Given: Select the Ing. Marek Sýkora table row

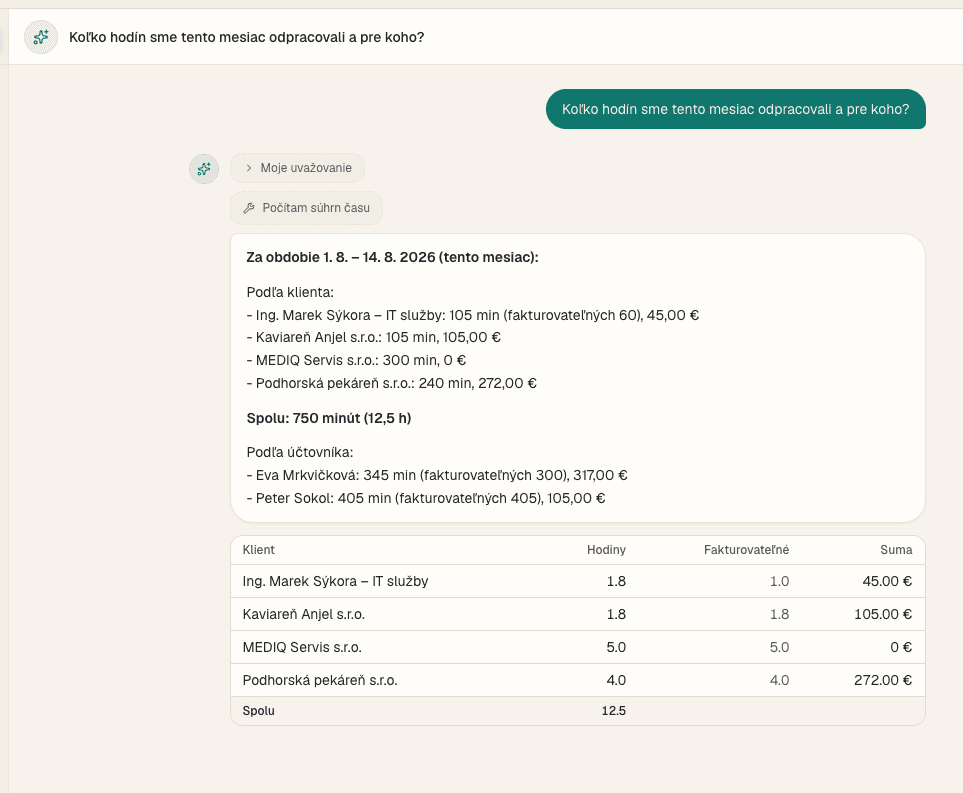Looking at the screenshot, I should (578, 581).
